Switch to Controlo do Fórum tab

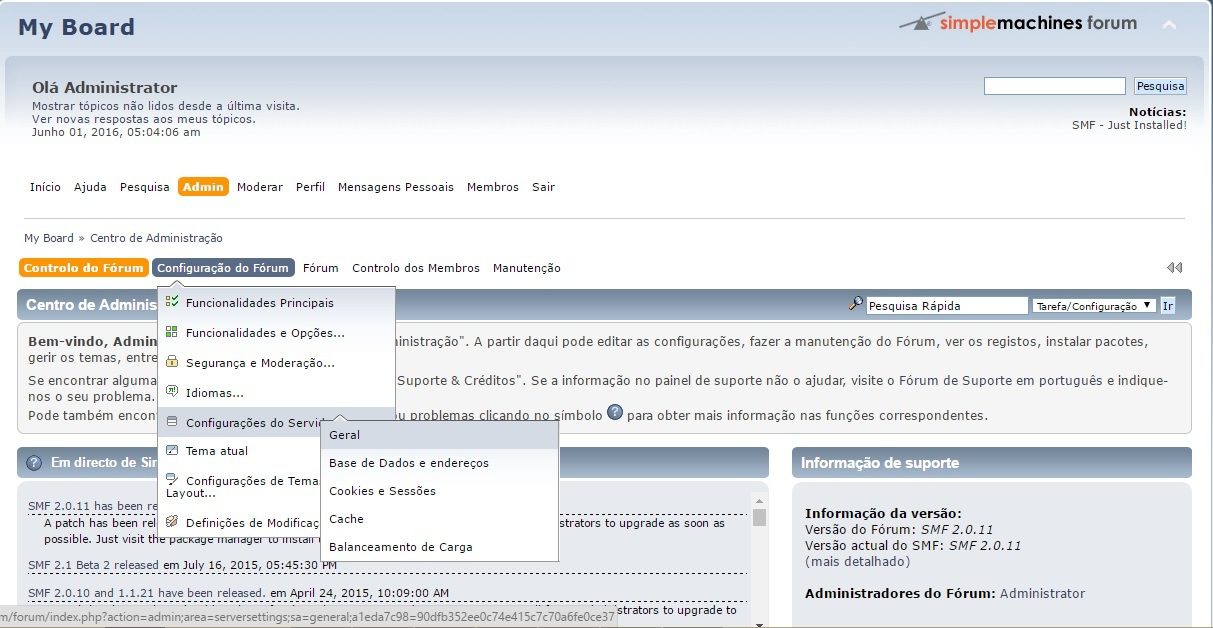tap(83, 268)
